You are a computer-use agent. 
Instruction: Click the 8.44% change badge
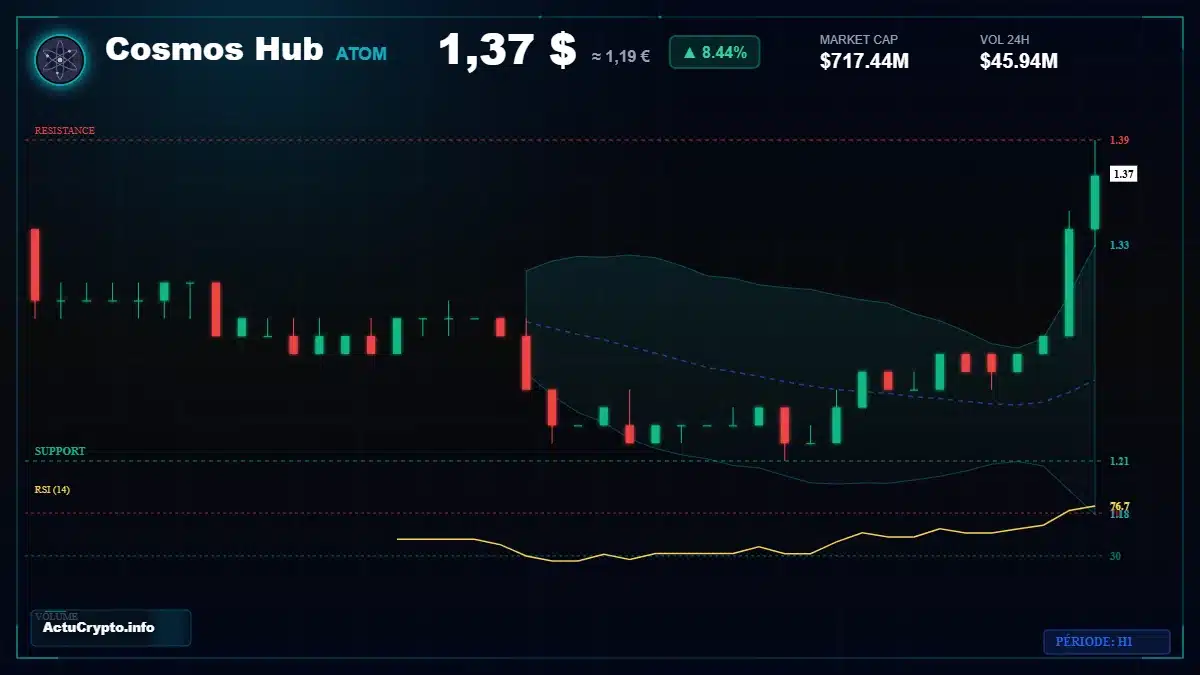point(714,53)
